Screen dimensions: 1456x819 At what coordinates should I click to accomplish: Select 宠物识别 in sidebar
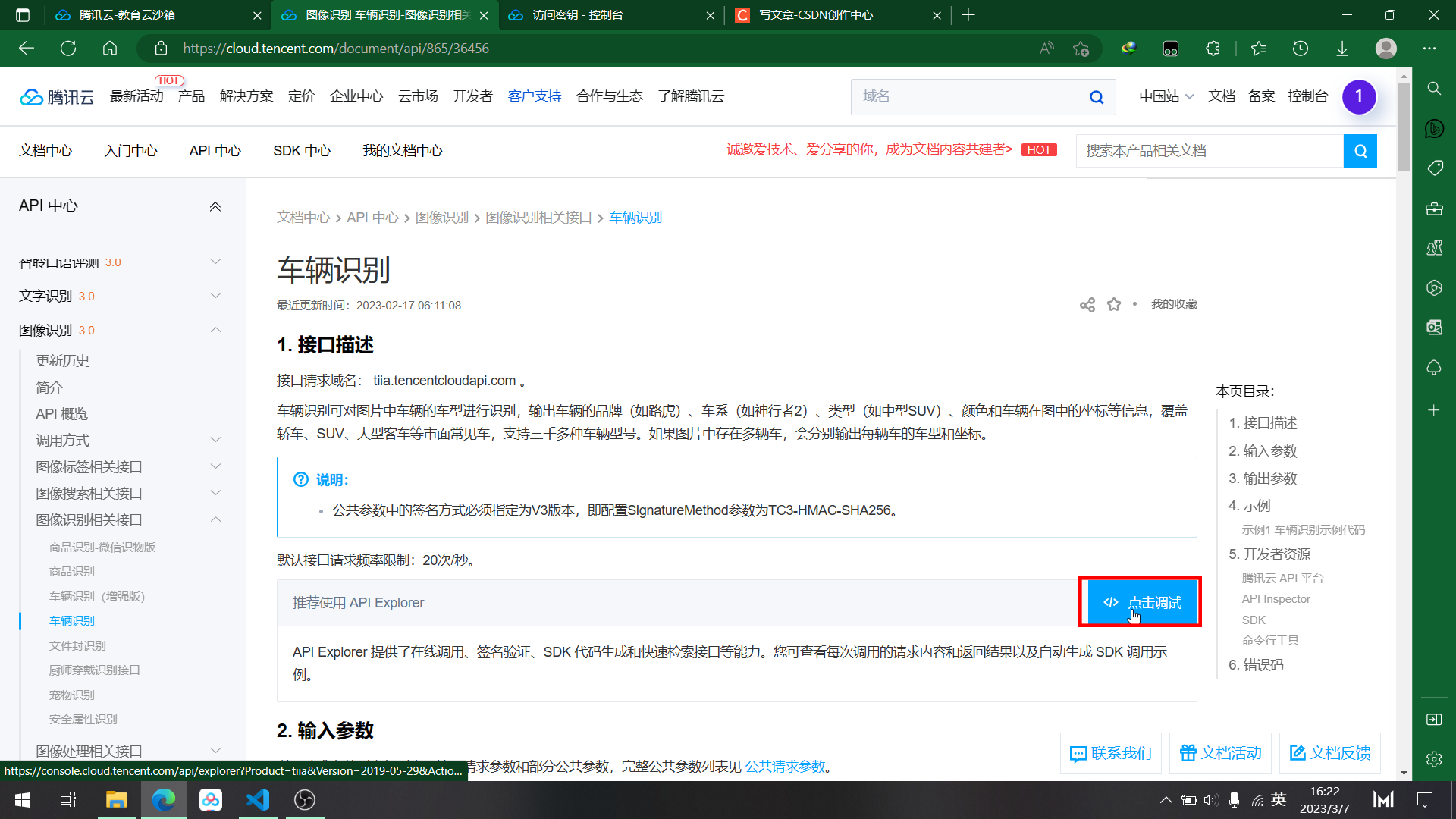point(72,695)
